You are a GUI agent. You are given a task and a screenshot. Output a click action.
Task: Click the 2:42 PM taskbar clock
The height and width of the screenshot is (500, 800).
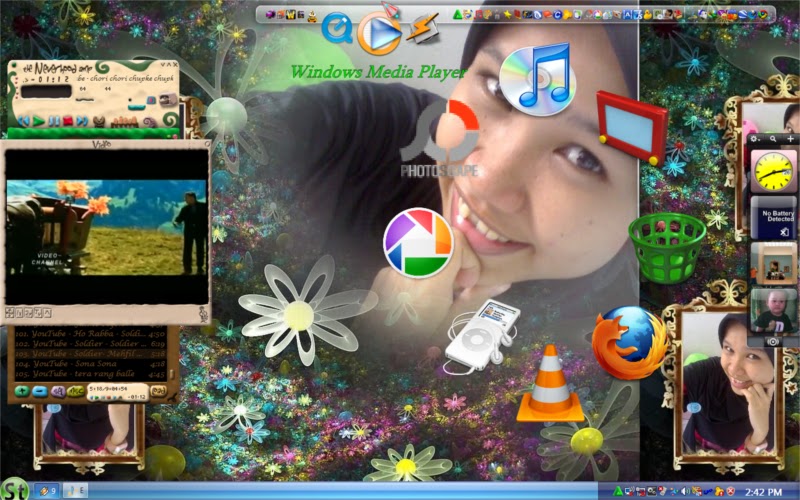[x=764, y=492]
